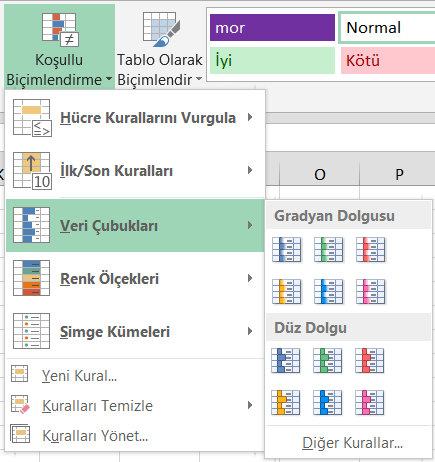435x462 pixels.
Task: Click the Renk Ölçekleri color icon
Action: (32, 278)
